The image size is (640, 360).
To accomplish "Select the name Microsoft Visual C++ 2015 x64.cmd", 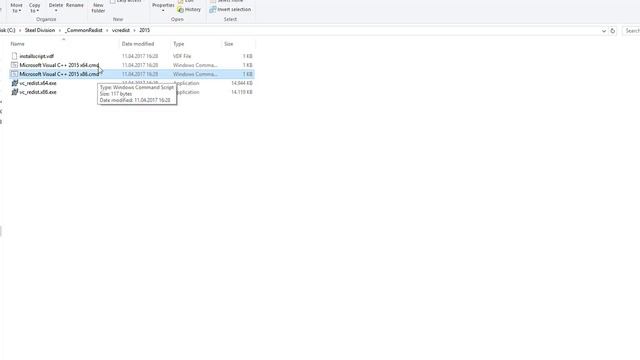I will click(59, 65).
